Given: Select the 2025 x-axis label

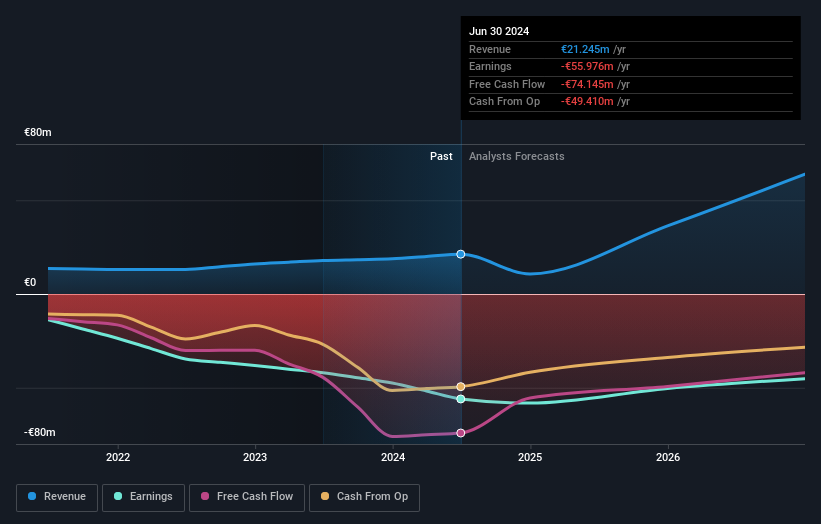Looking at the screenshot, I should click(x=530, y=457).
